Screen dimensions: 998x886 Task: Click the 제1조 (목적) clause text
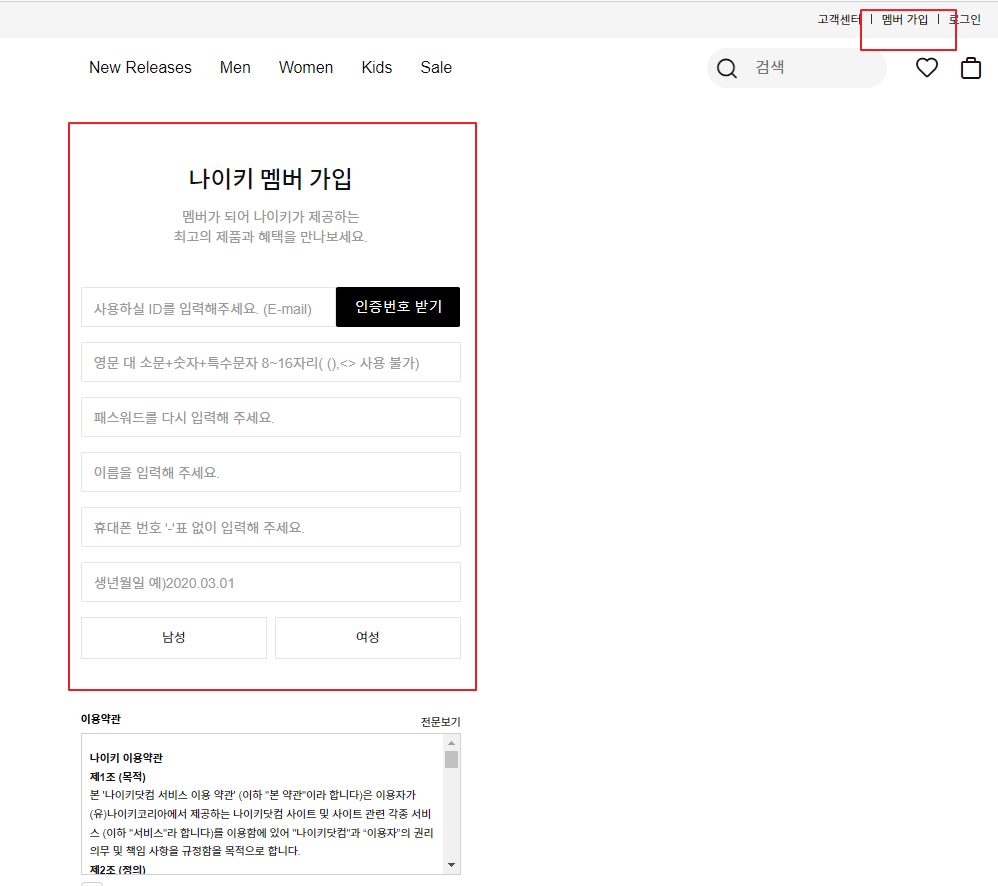click(x=118, y=777)
